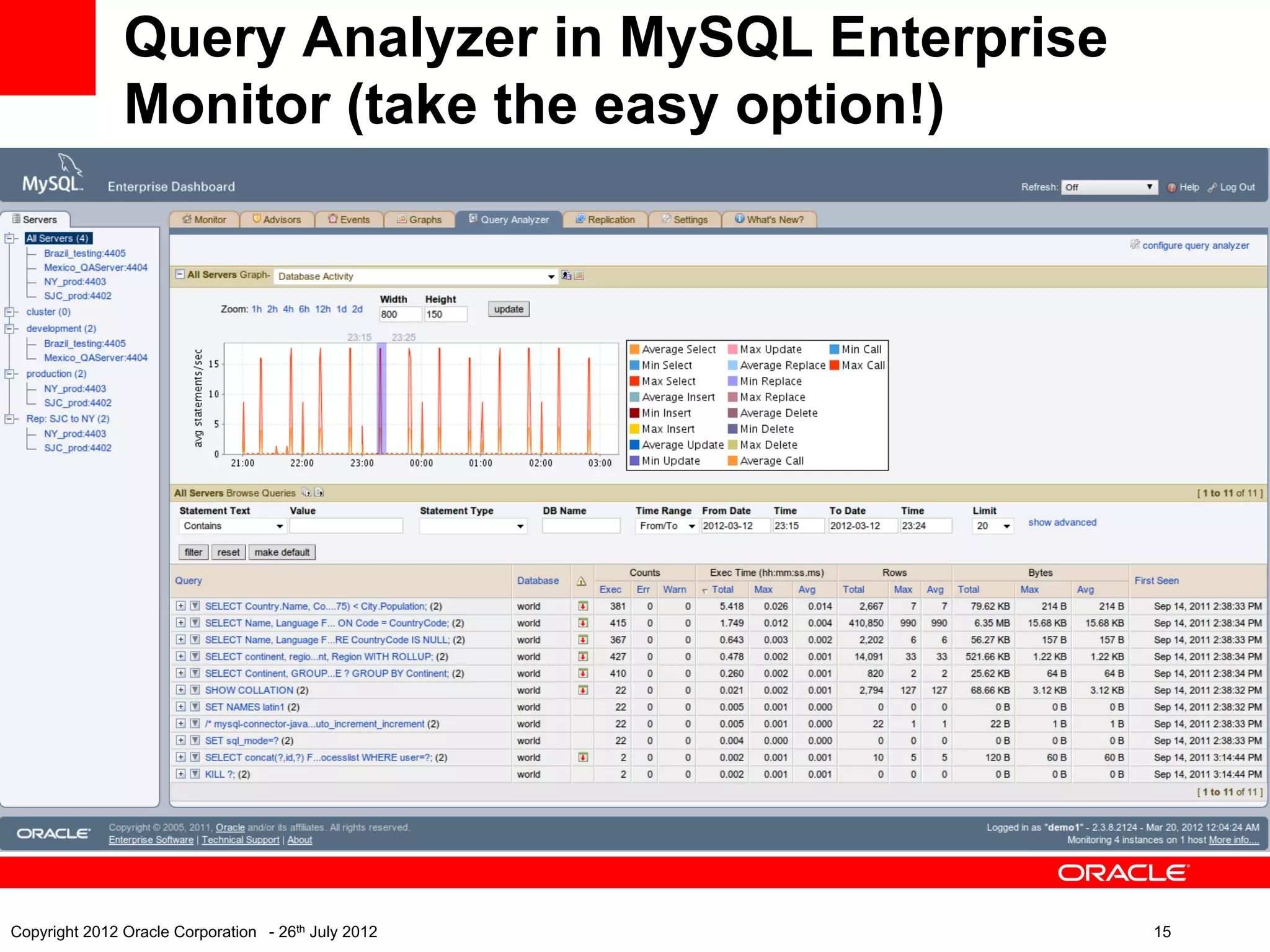Viewport: 1270px width, 952px height.
Task: Click red alert icon for SELECT concat row
Action: point(583,757)
